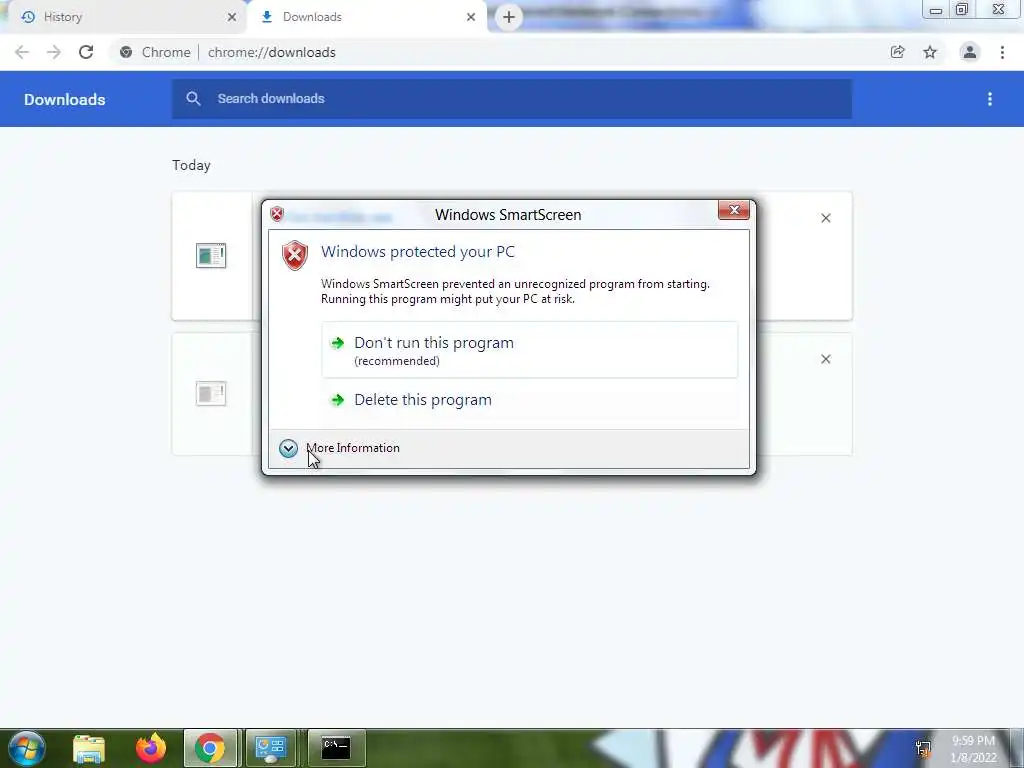
Task: Click the Chrome site info chip
Action: pos(155,52)
